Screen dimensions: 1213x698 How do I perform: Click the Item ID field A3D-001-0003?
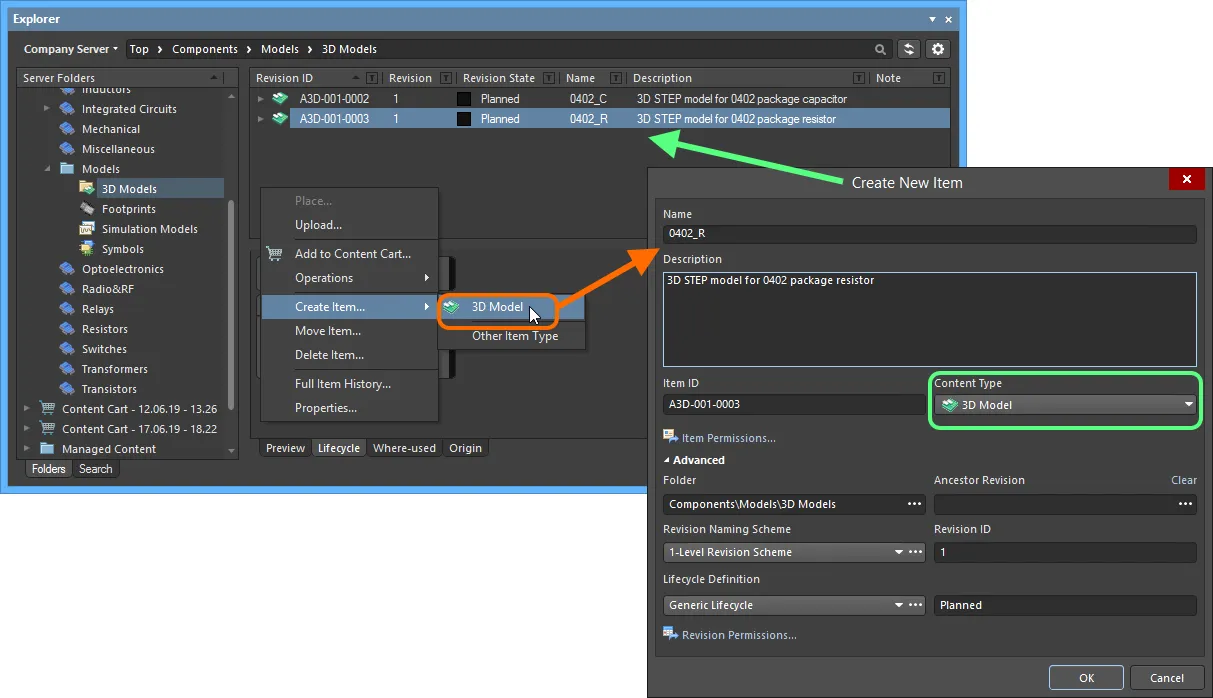(794, 405)
